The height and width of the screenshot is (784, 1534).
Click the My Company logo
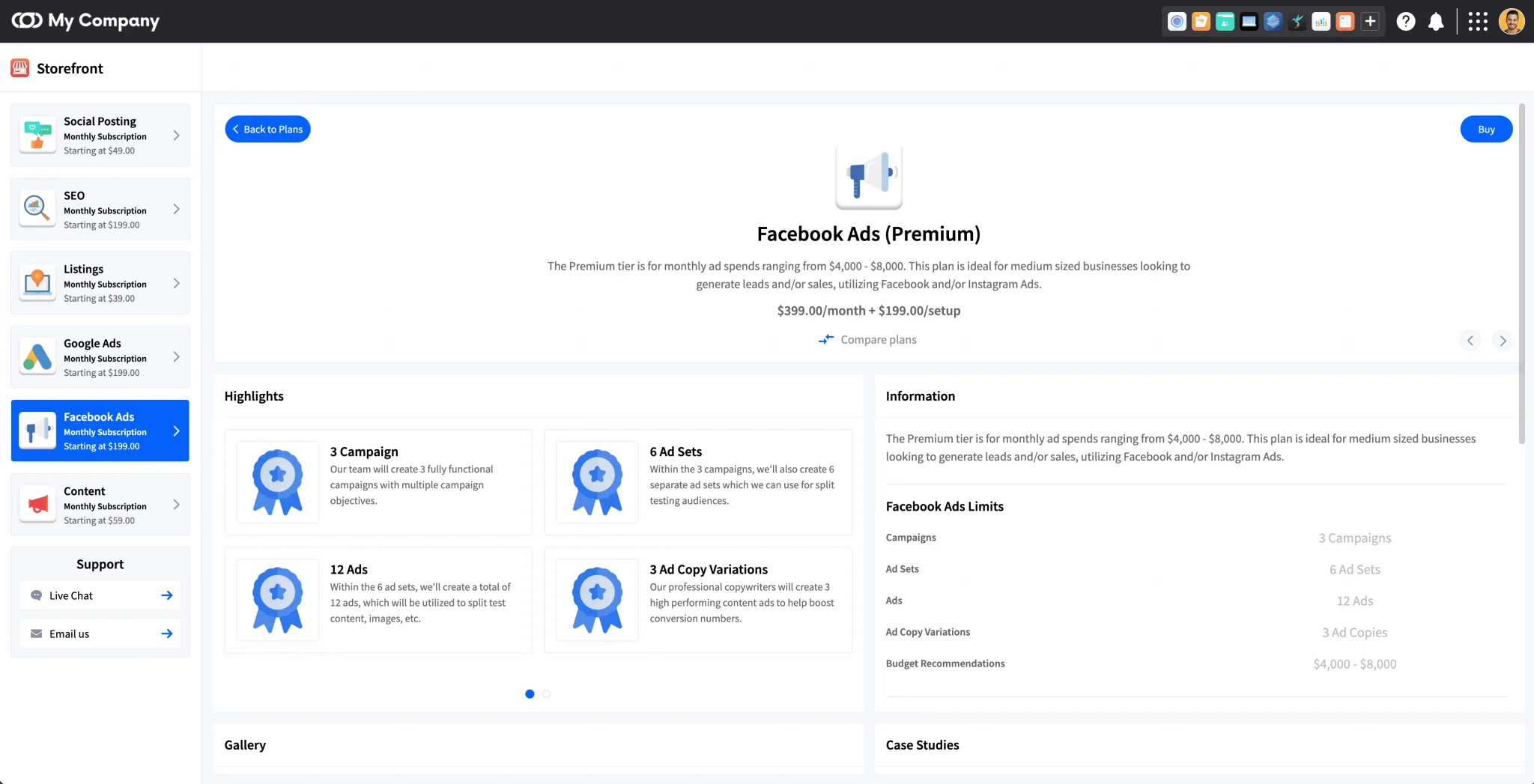click(x=85, y=21)
